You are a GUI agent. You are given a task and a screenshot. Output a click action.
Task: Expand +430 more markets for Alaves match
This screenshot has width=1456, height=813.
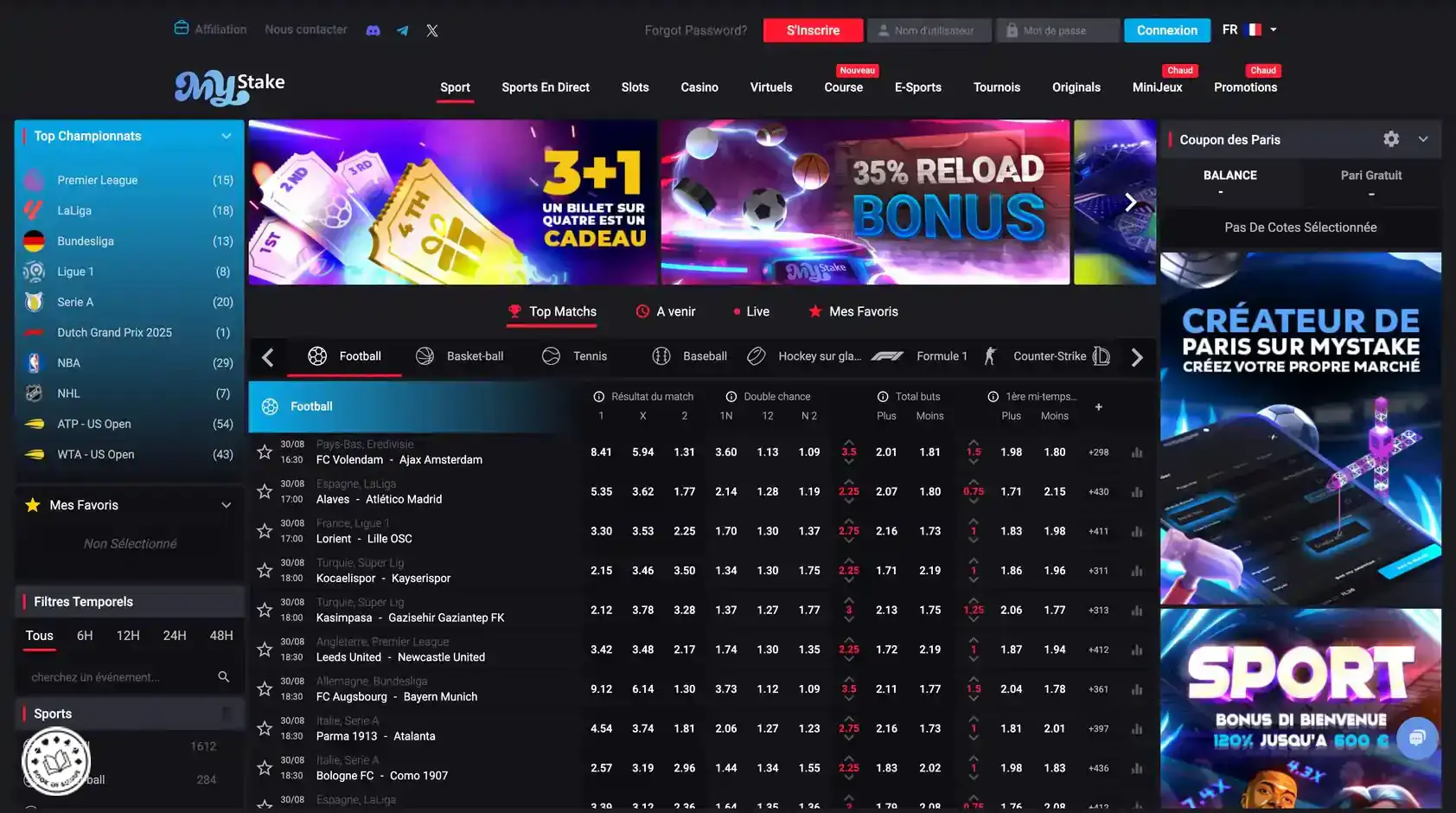(1098, 492)
